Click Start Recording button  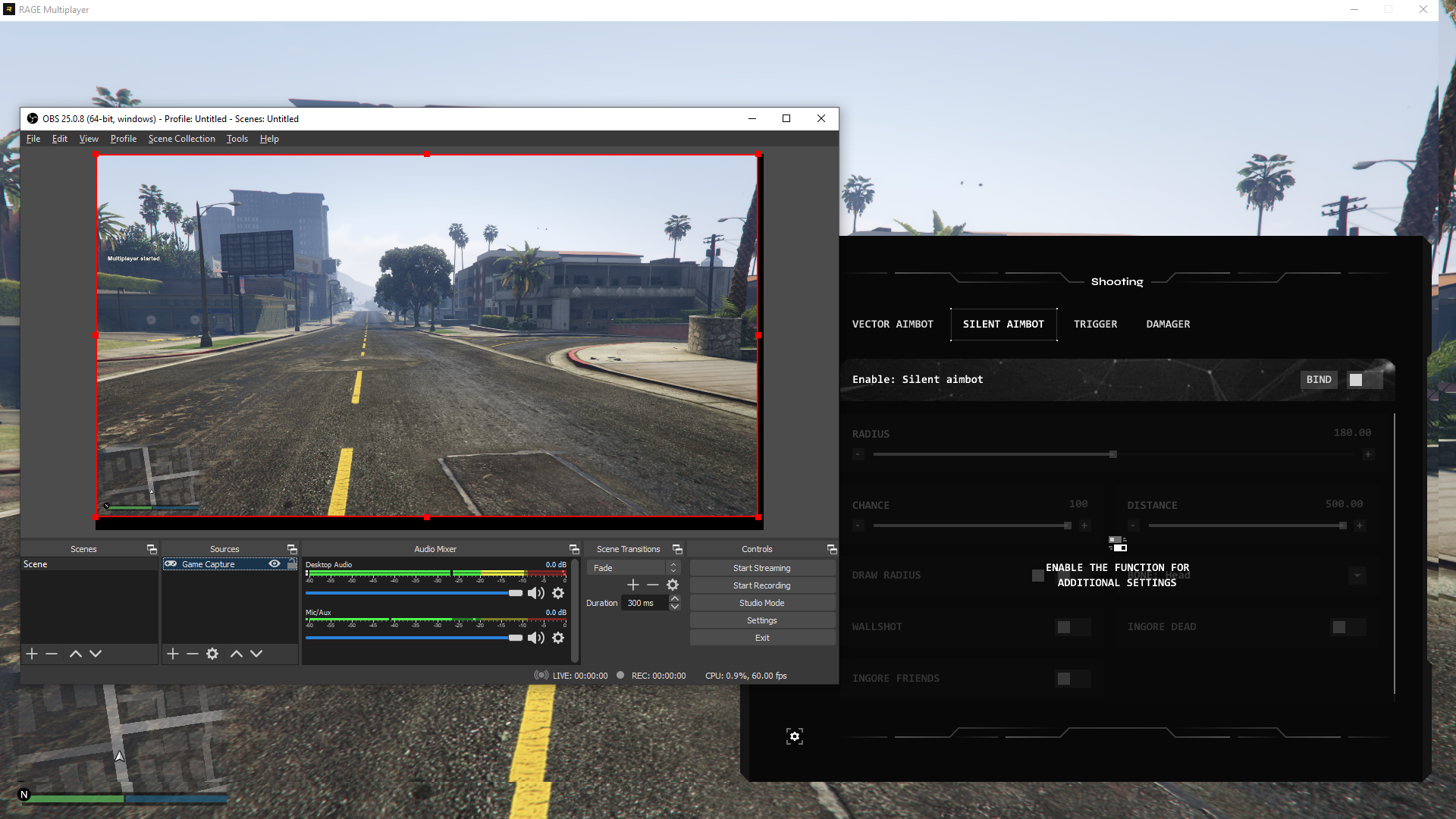tap(761, 585)
